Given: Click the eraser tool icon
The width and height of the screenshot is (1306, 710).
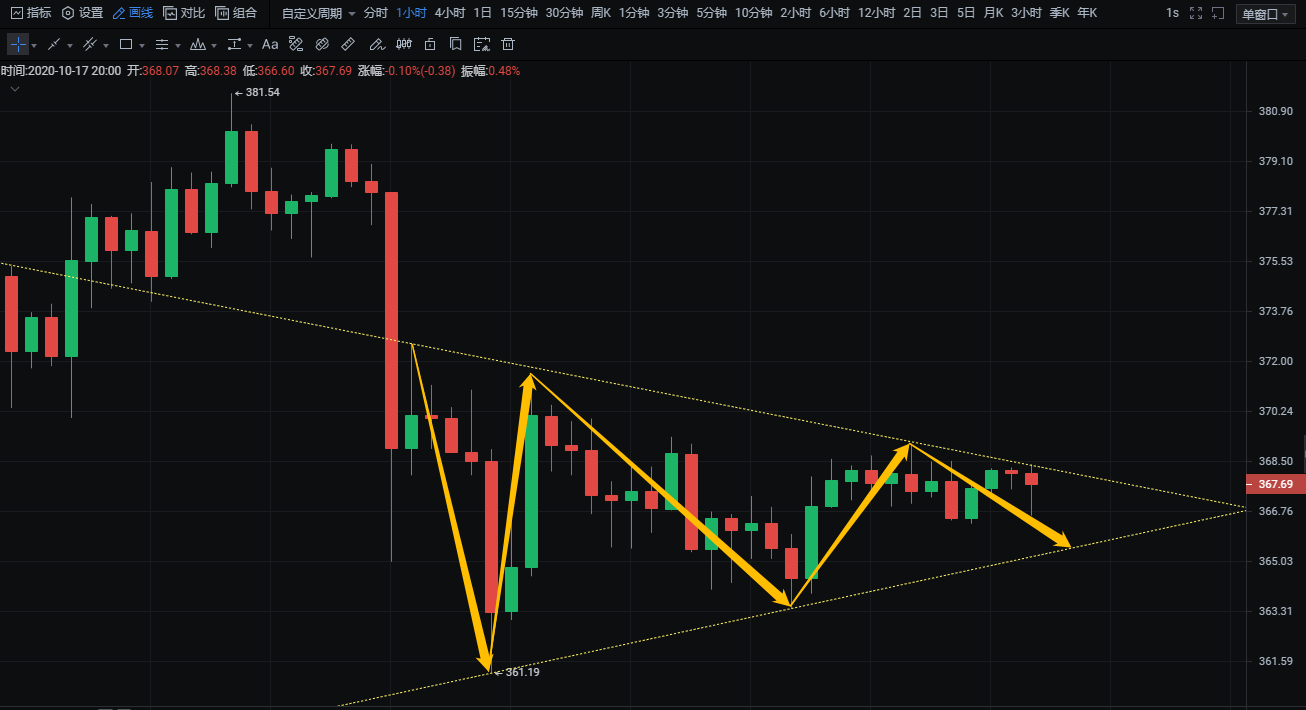Looking at the screenshot, I should coord(322,45).
